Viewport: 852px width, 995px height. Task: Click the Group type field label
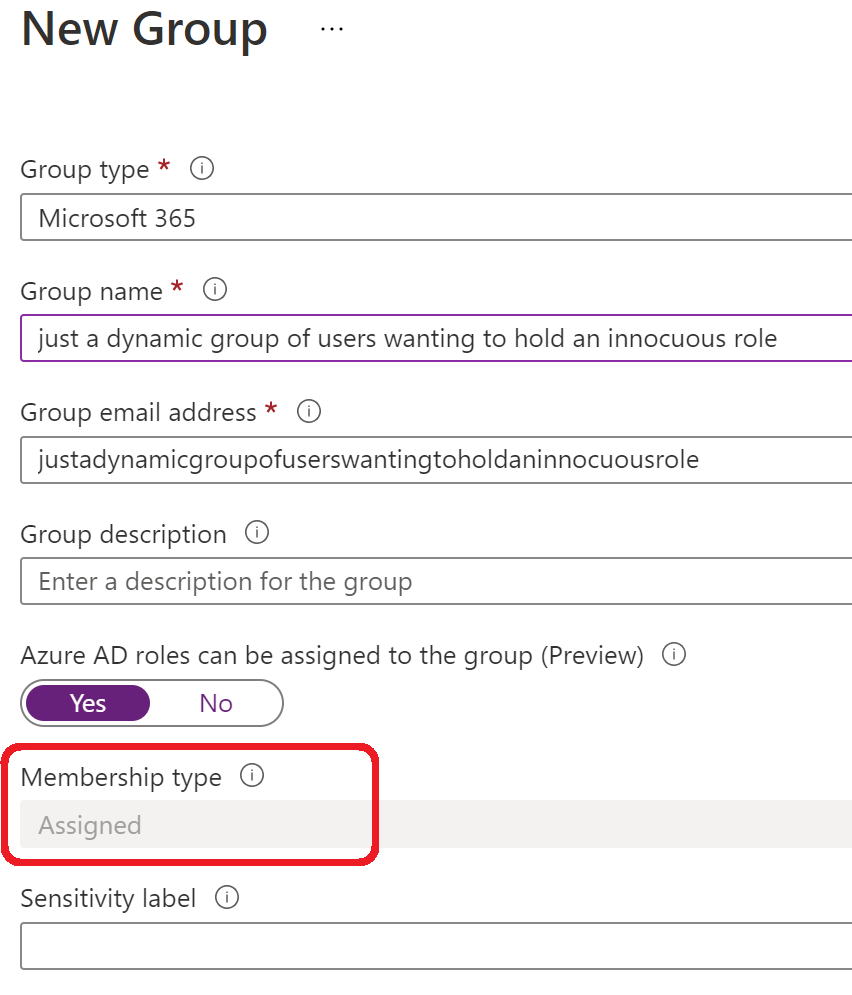(85, 170)
